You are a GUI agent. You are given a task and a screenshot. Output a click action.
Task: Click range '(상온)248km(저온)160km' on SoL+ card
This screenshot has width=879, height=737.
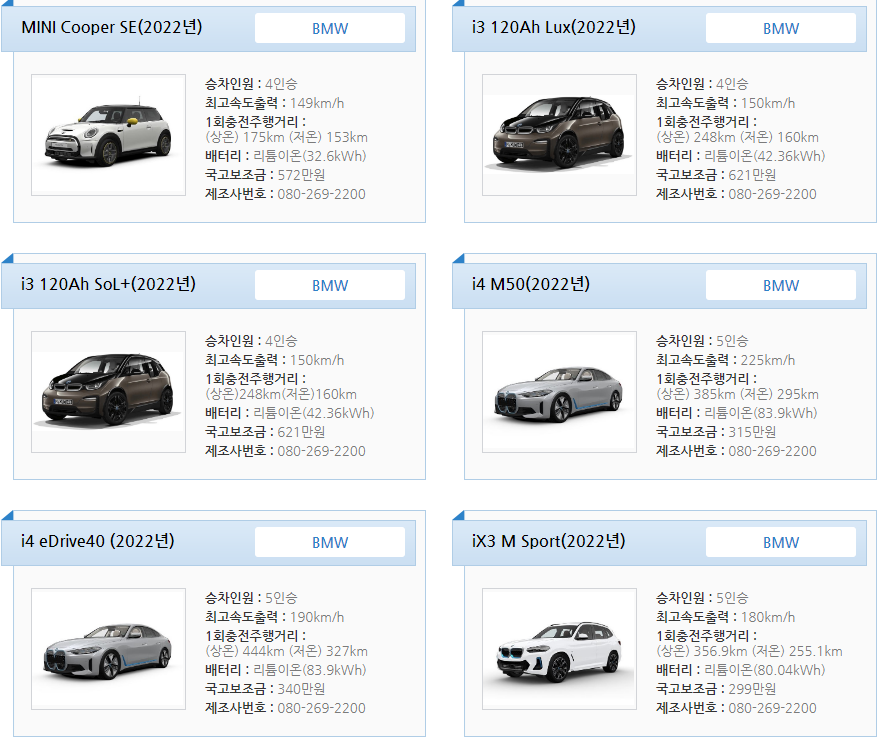coord(281,394)
